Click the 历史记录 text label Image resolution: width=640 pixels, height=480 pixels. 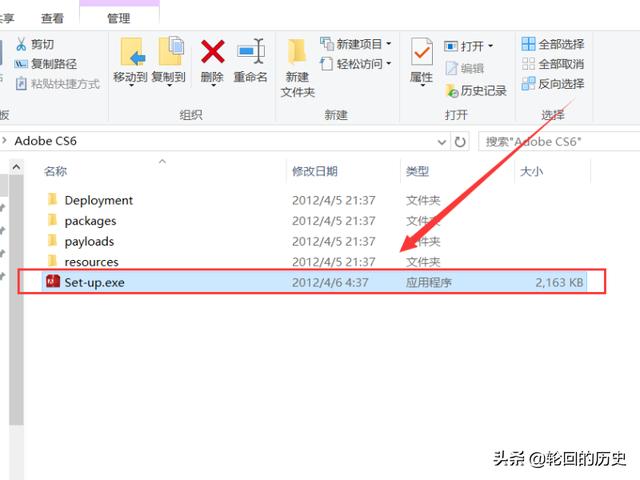[x=484, y=91]
